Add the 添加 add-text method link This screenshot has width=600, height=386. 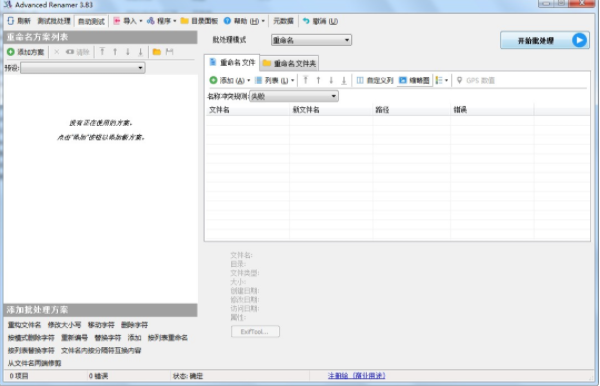pos(134,338)
